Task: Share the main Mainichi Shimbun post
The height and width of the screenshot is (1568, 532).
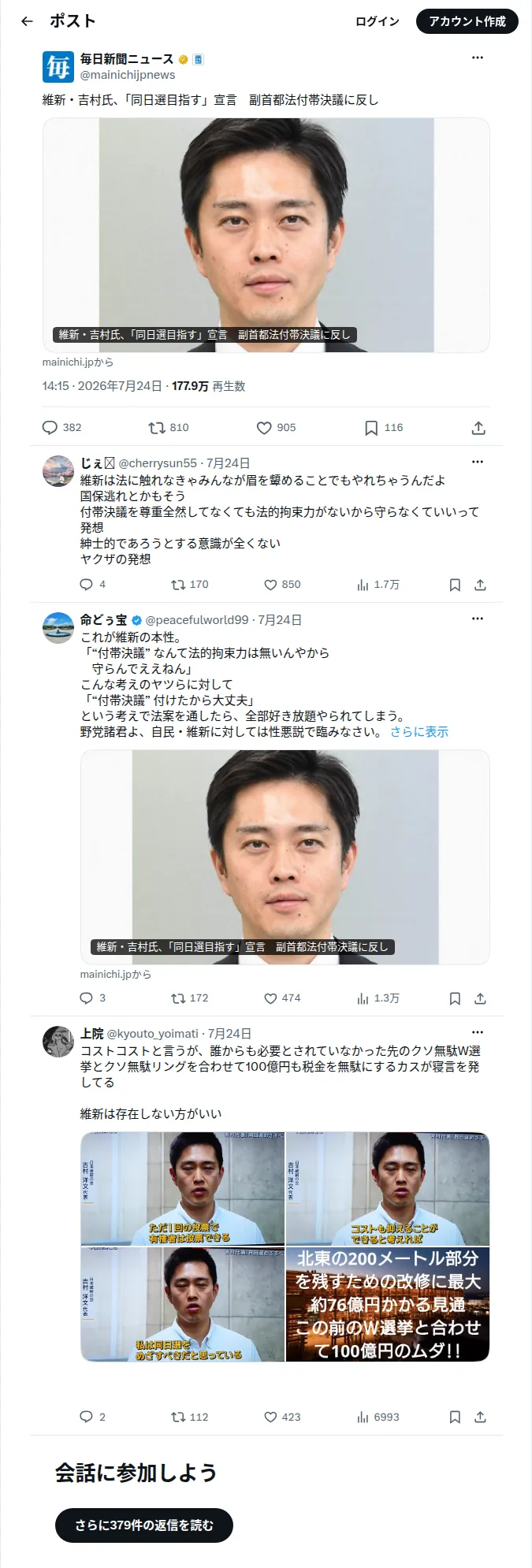Action: (x=478, y=428)
